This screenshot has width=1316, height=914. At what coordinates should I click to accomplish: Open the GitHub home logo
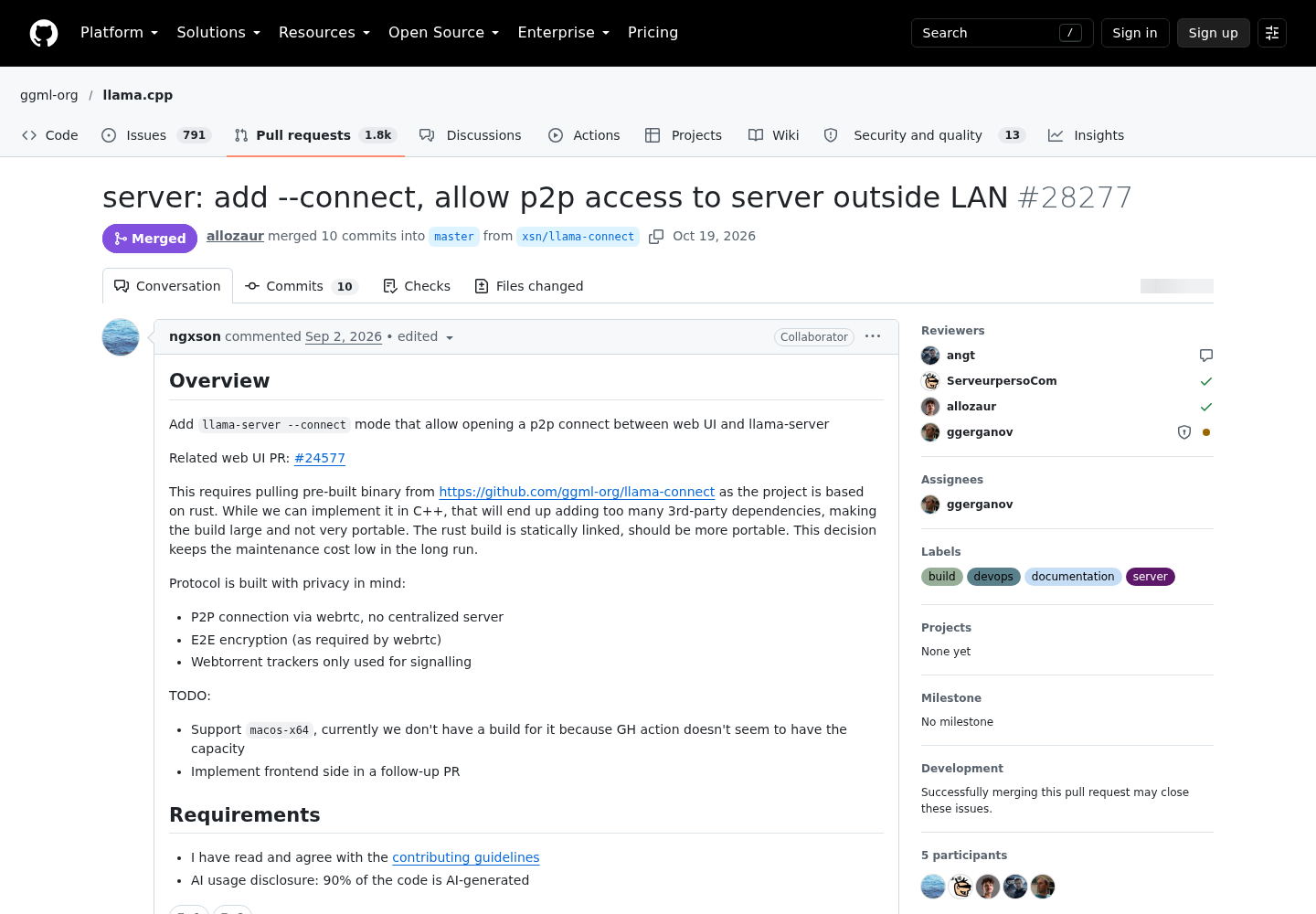pos(44,33)
